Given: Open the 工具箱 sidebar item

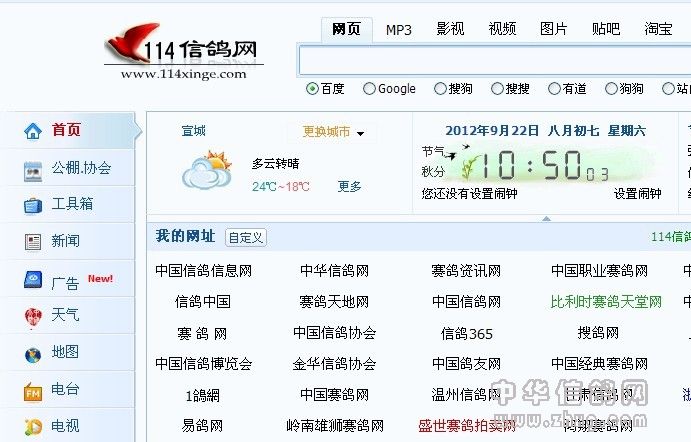Looking at the screenshot, I should click(67, 204).
